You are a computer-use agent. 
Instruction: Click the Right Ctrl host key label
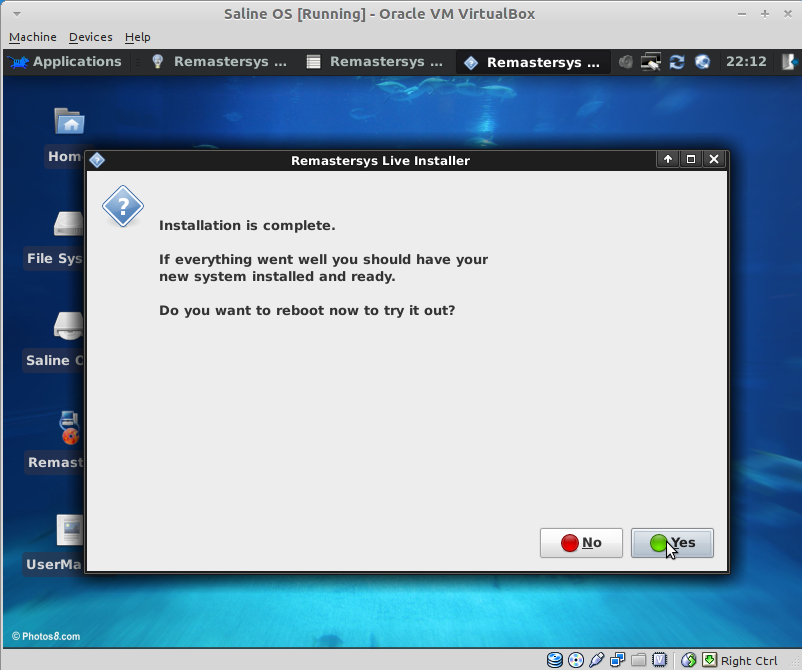pyautogui.click(x=749, y=661)
